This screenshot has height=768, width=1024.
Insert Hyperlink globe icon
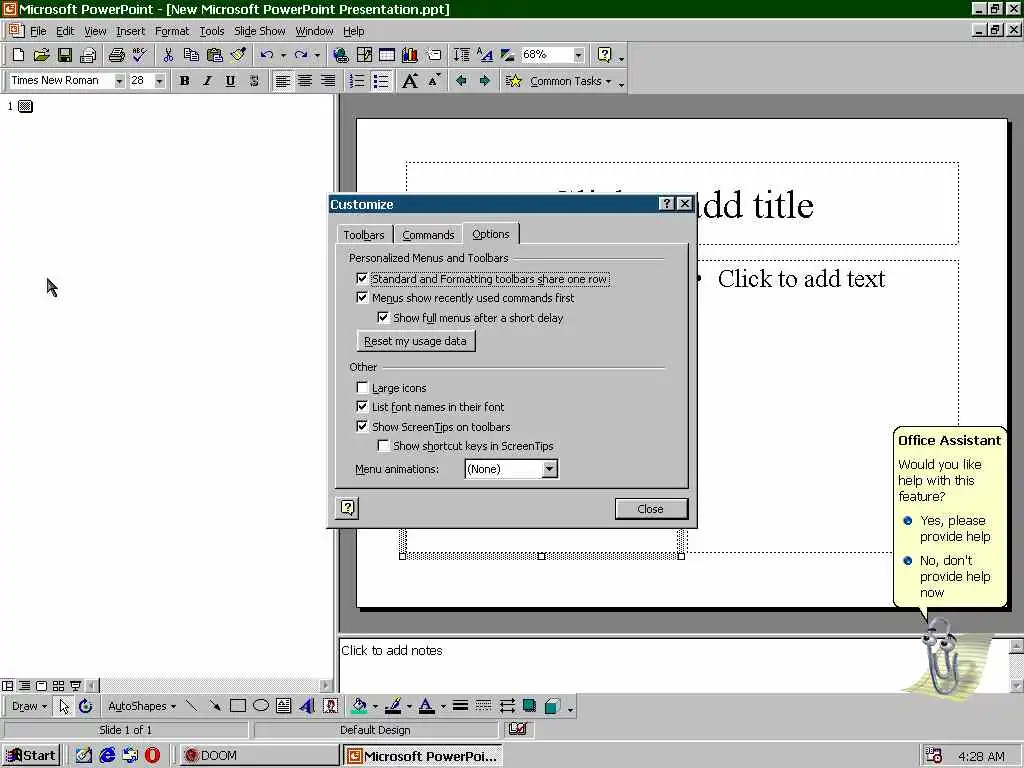pyautogui.click(x=340, y=55)
